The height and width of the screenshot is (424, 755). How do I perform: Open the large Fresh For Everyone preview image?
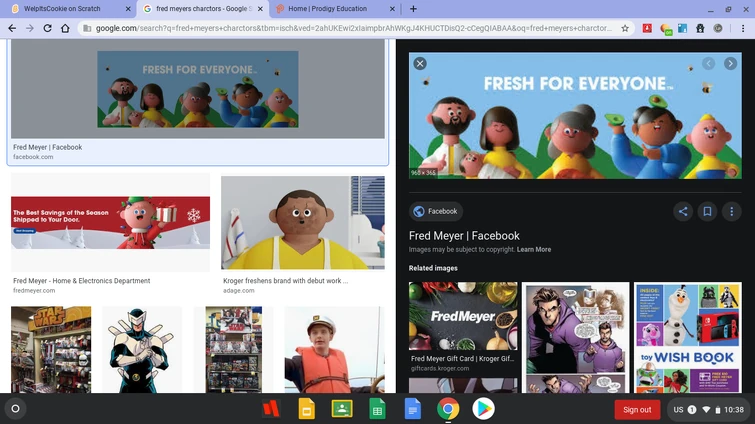(x=575, y=116)
